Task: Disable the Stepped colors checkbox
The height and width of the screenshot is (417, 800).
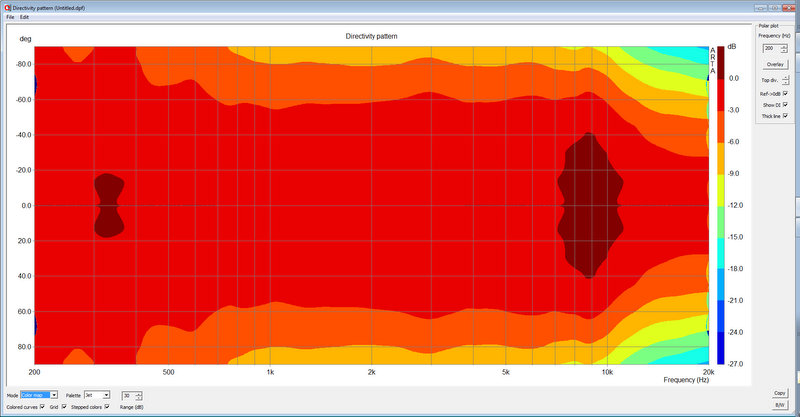Action: coord(107,408)
